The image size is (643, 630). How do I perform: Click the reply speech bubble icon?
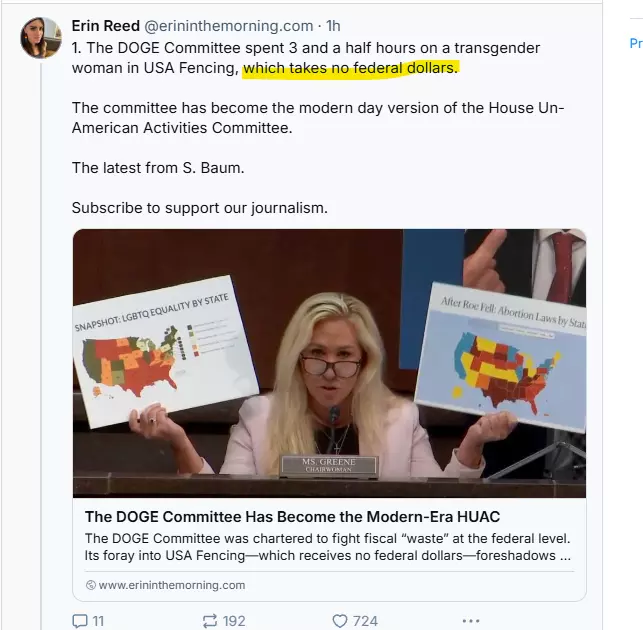pos(80,621)
